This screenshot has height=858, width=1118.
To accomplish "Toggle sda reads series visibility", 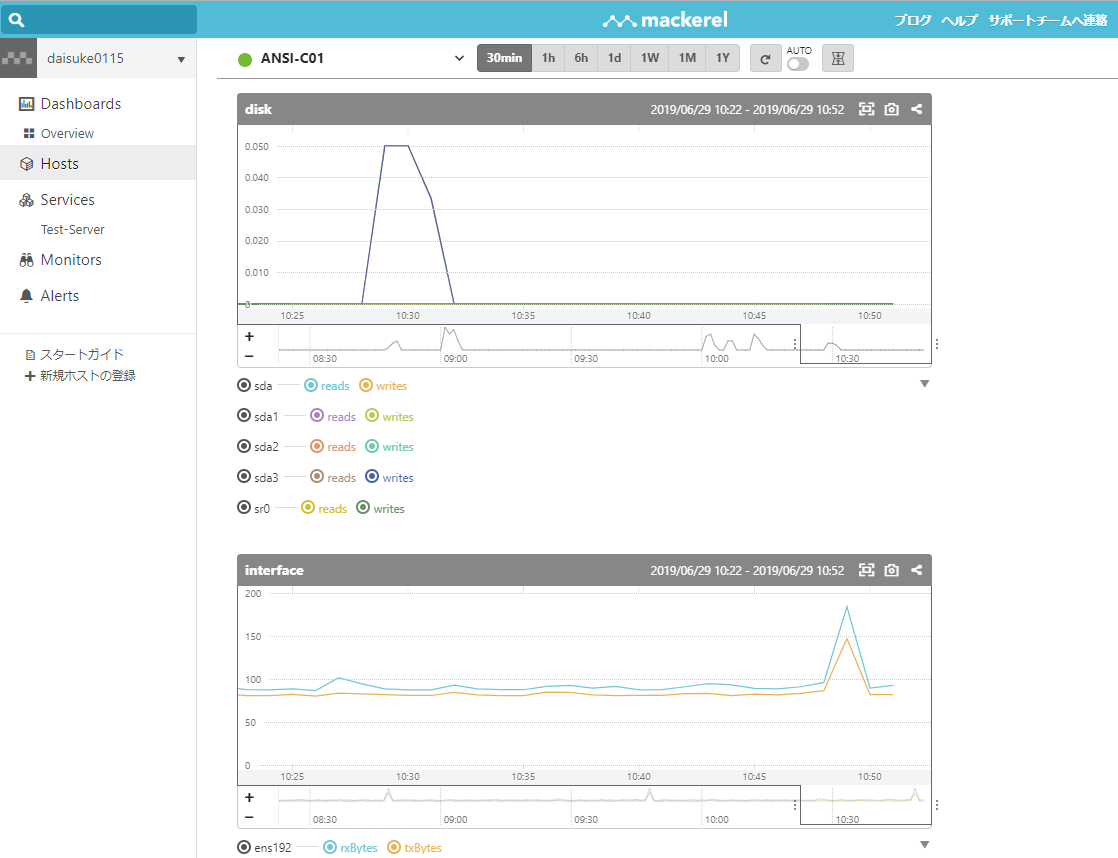I will [x=327, y=385].
